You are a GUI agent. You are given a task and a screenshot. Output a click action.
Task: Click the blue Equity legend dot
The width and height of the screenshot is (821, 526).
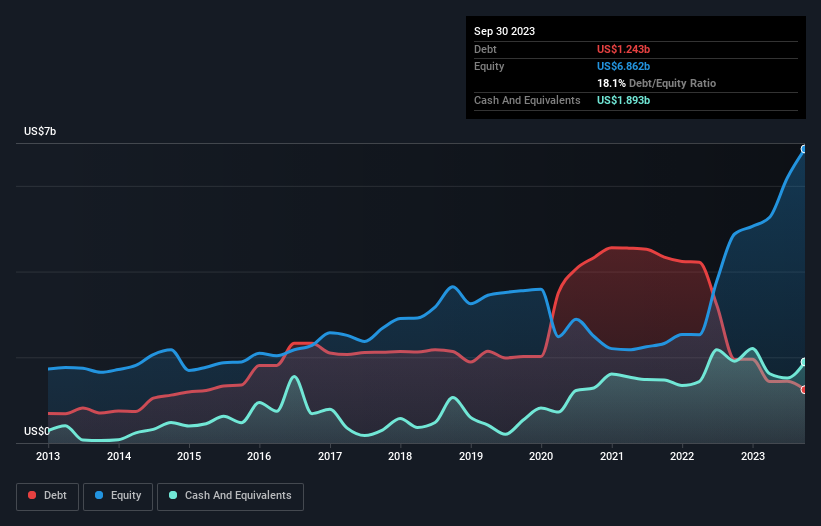99,495
